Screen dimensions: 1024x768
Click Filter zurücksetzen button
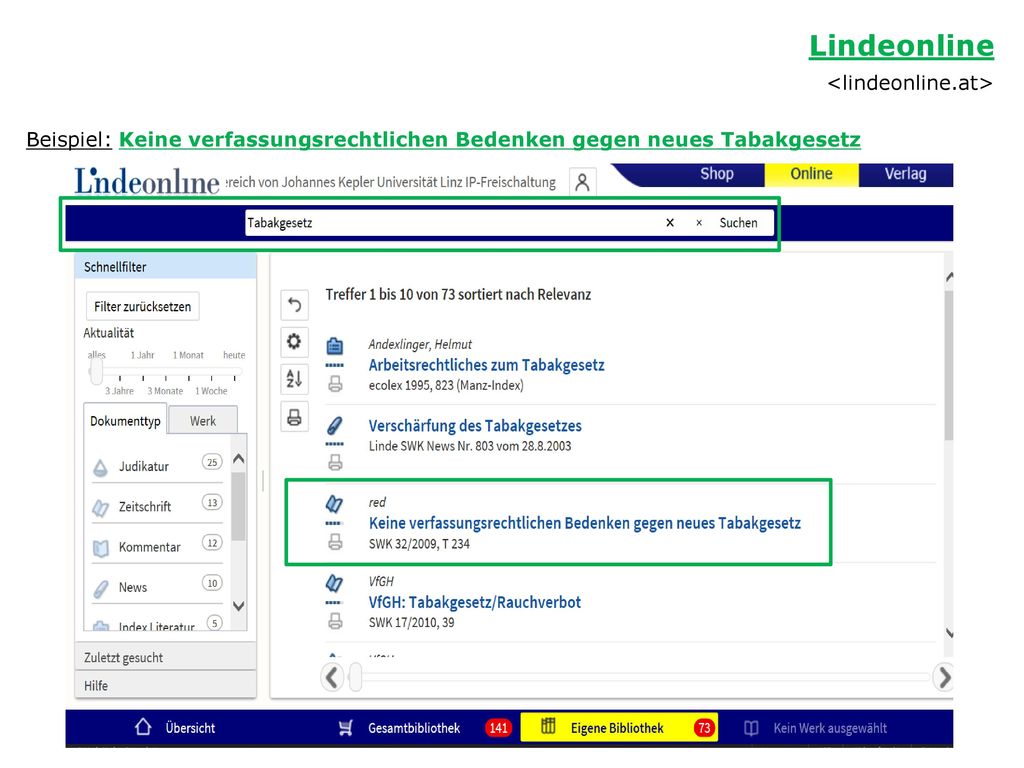click(x=142, y=306)
